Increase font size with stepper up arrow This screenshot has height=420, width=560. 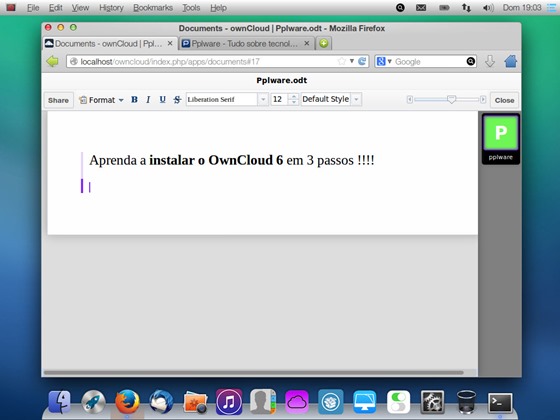coord(294,96)
